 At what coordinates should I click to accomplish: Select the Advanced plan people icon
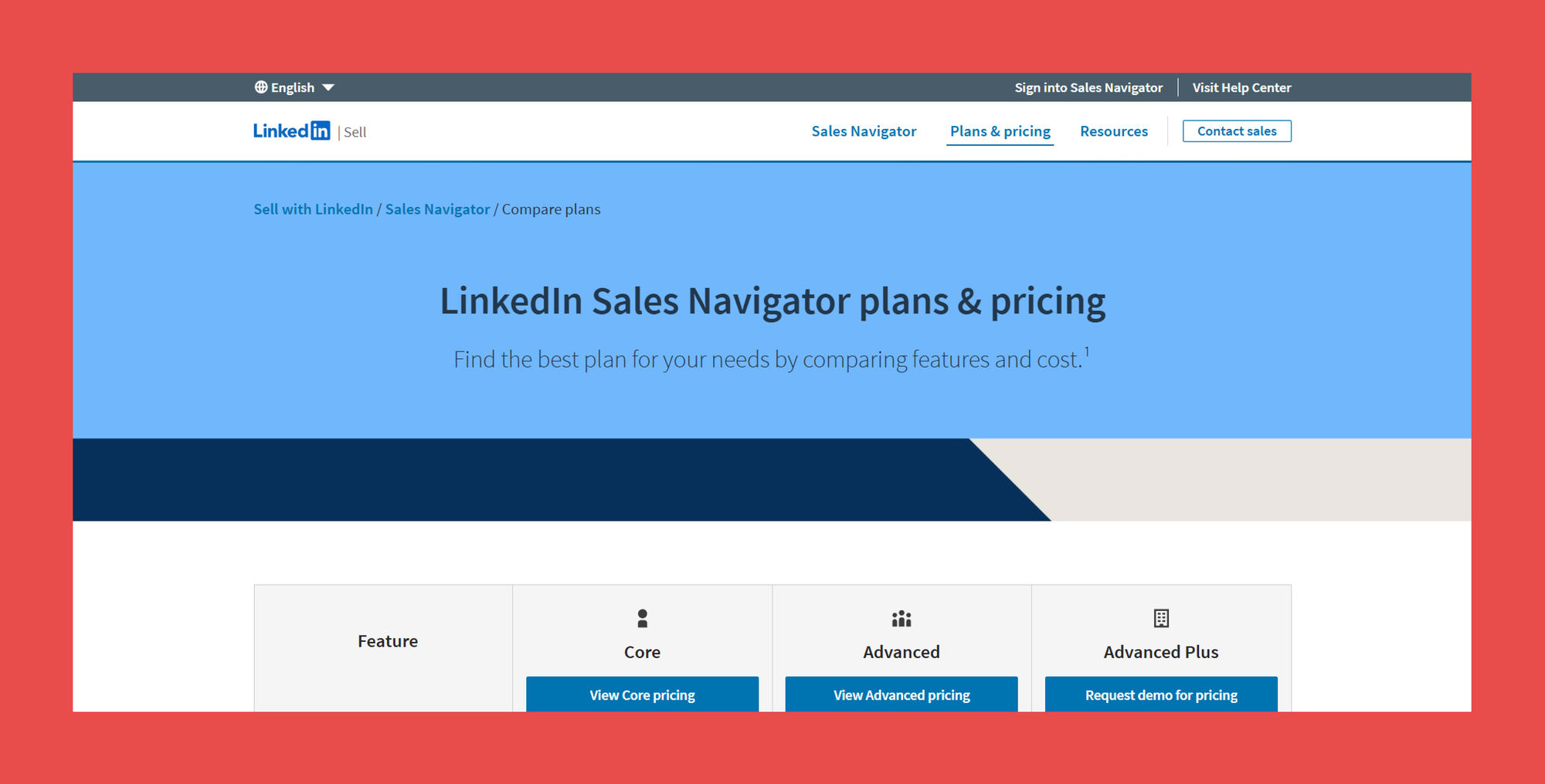pyautogui.click(x=901, y=618)
